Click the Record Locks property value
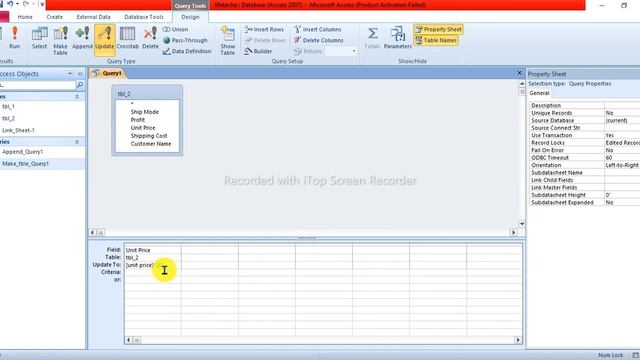Screen dimensions: 640x360 click(622, 142)
